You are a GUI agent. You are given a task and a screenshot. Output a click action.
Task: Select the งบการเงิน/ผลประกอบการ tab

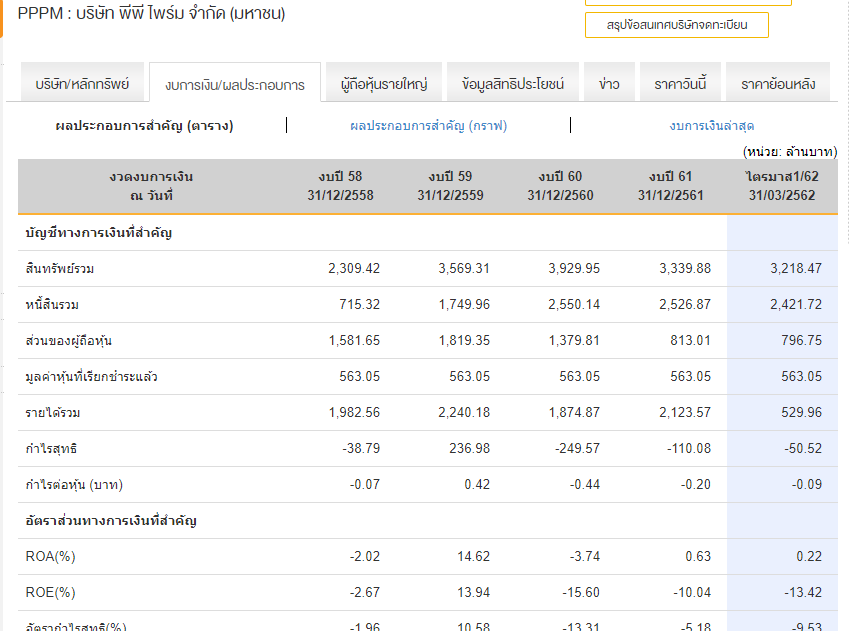(x=235, y=85)
